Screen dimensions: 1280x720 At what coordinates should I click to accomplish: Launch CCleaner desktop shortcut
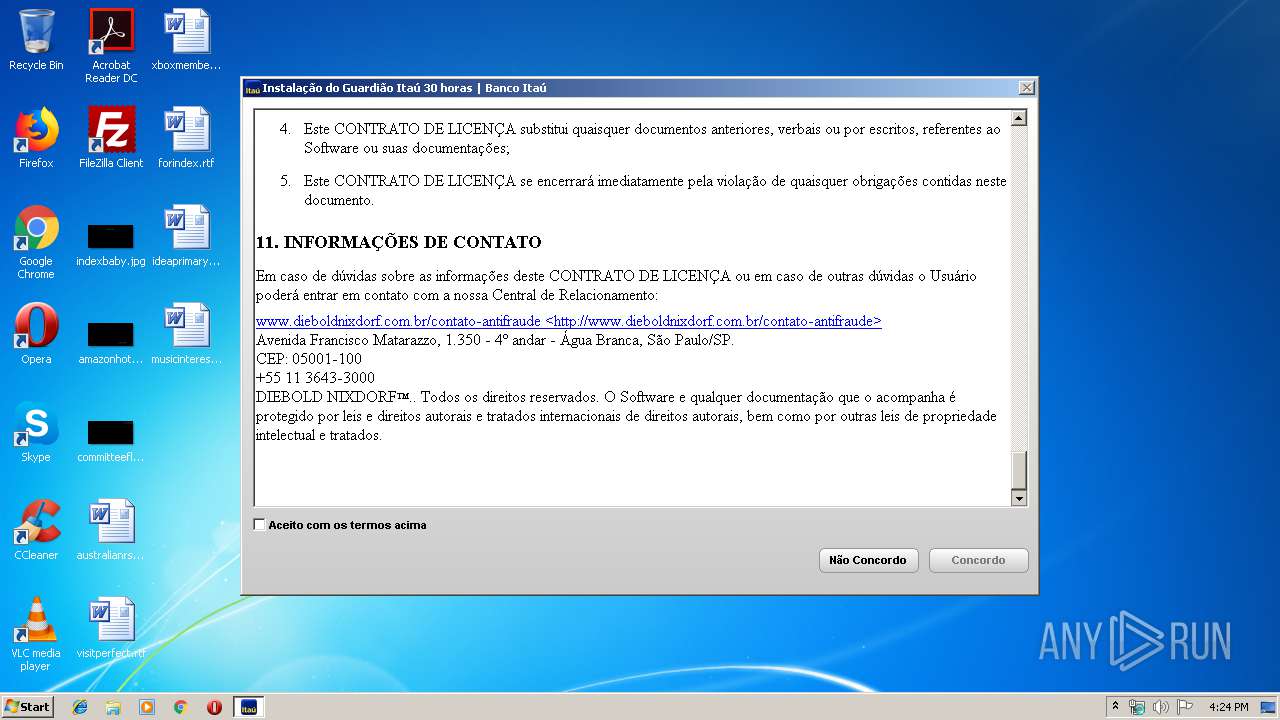tap(36, 530)
